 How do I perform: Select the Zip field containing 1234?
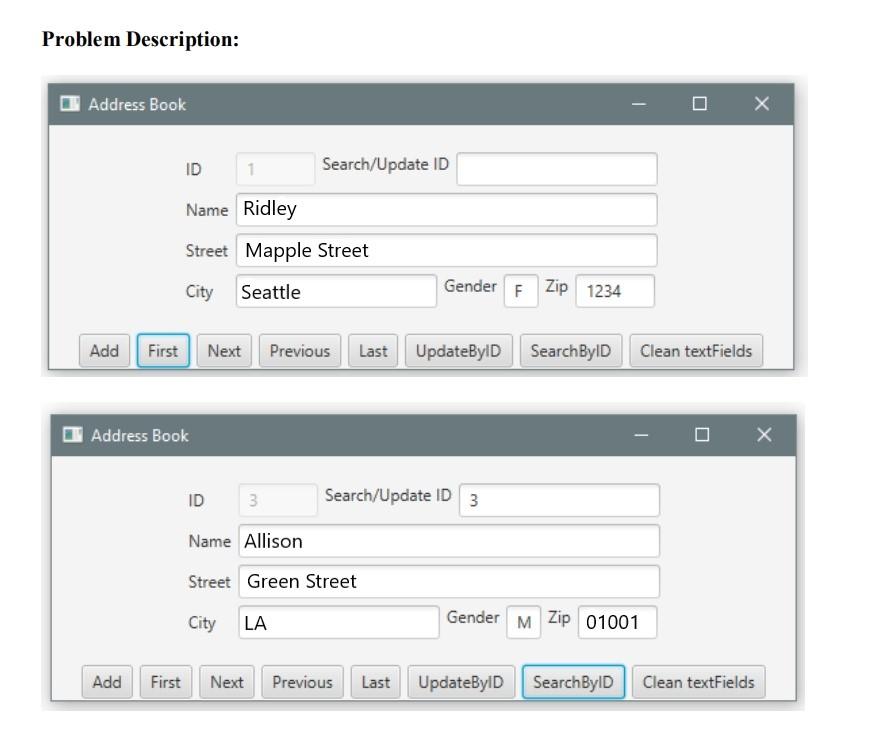pyautogui.click(x=614, y=291)
